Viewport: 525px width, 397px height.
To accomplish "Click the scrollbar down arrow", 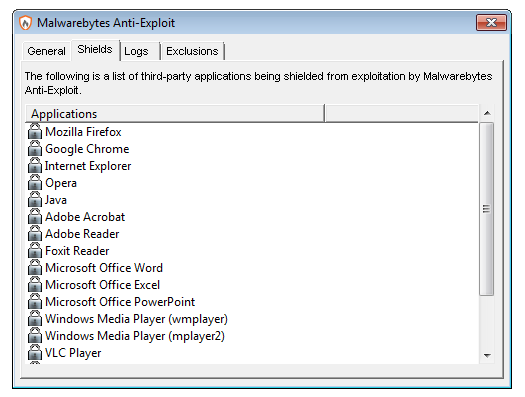I will pos(487,355).
